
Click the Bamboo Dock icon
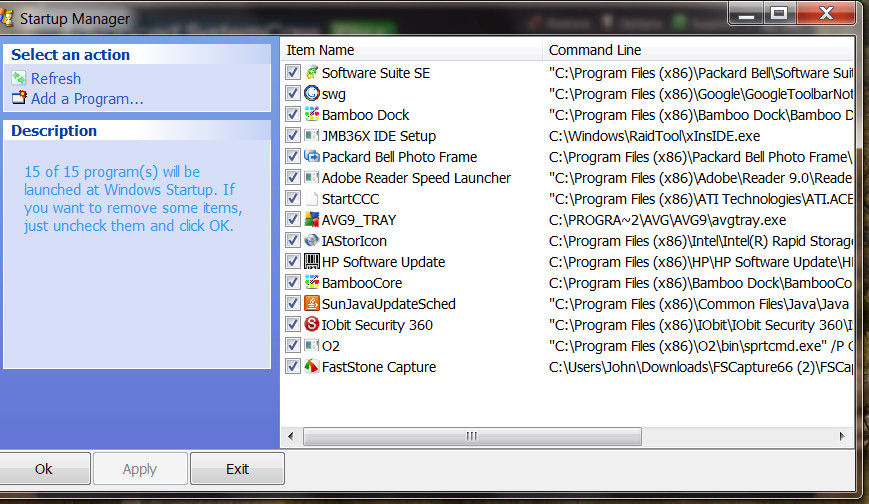tap(312, 114)
